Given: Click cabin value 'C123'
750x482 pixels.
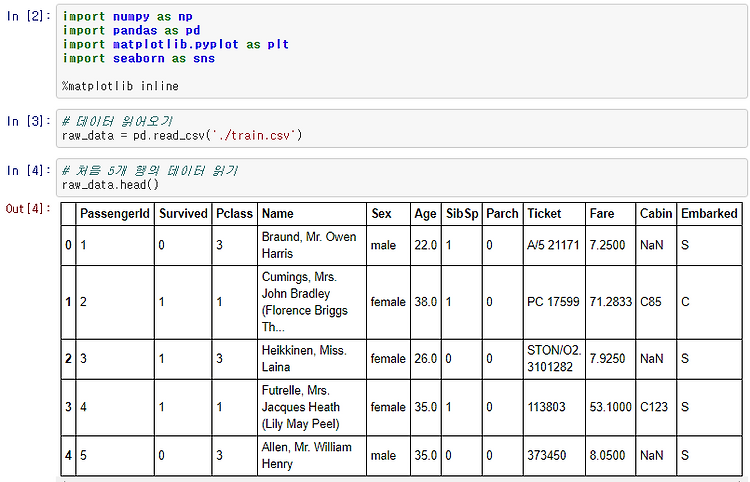Looking at the screenshot, I should point(653,407).
